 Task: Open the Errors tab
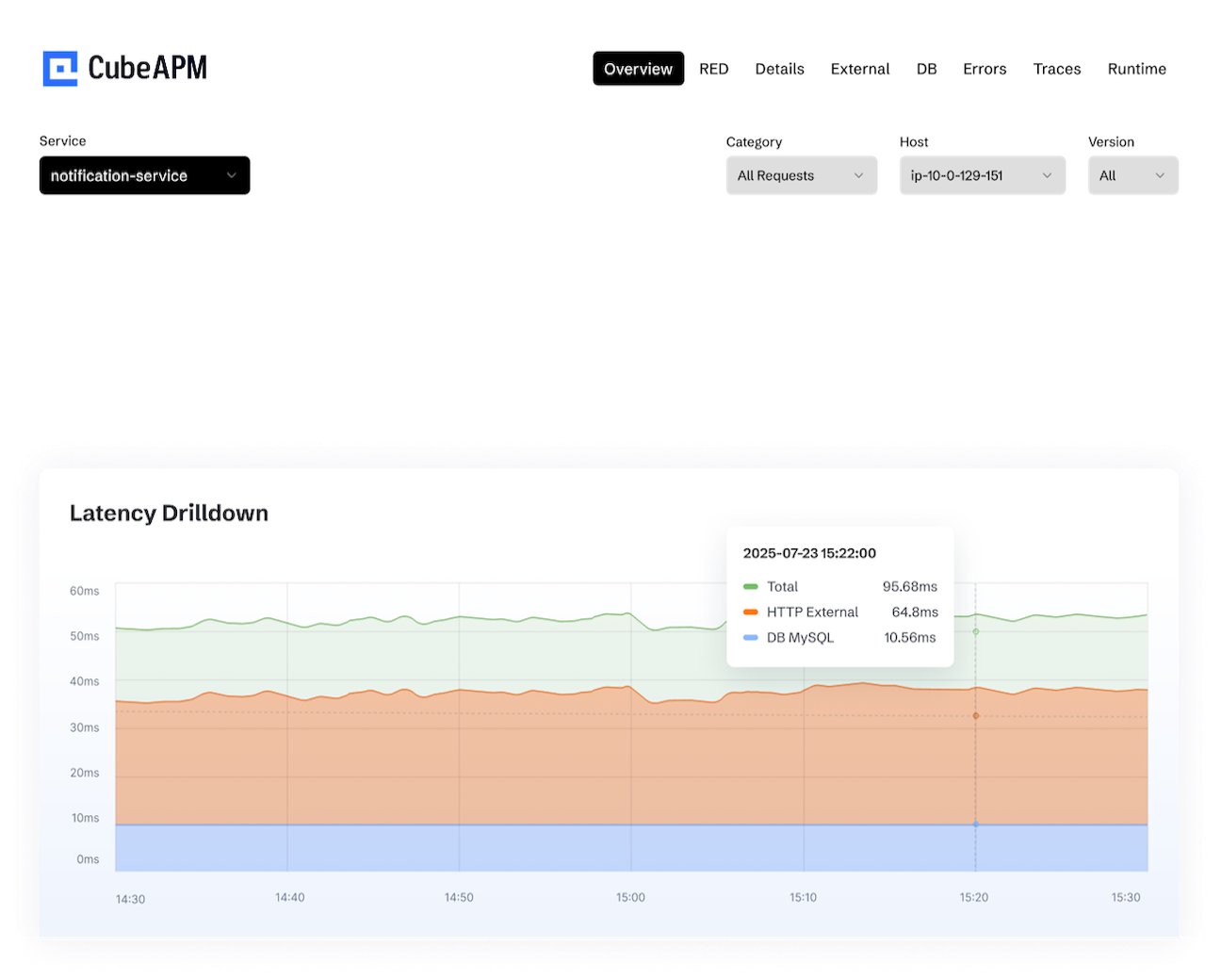click(x=985, y=69)
